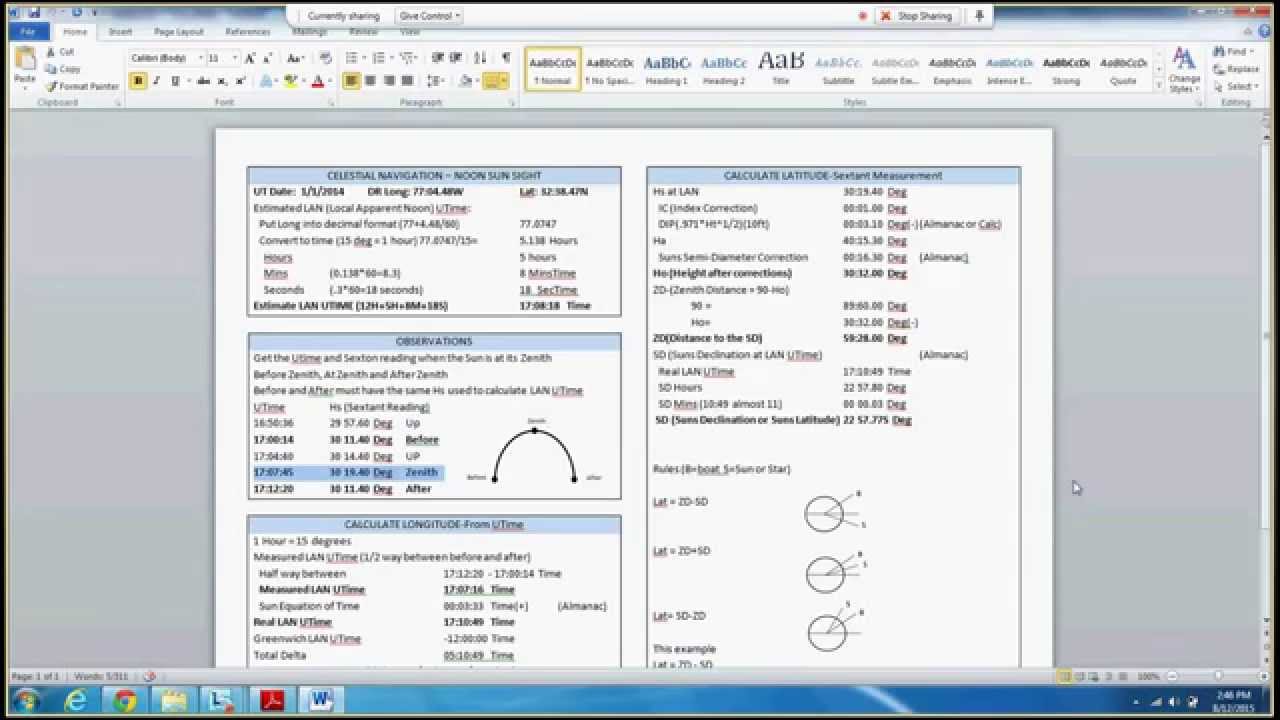Open the font size dropdown
This screenshot has height=720, width=1280.
[x=235, y=58]
